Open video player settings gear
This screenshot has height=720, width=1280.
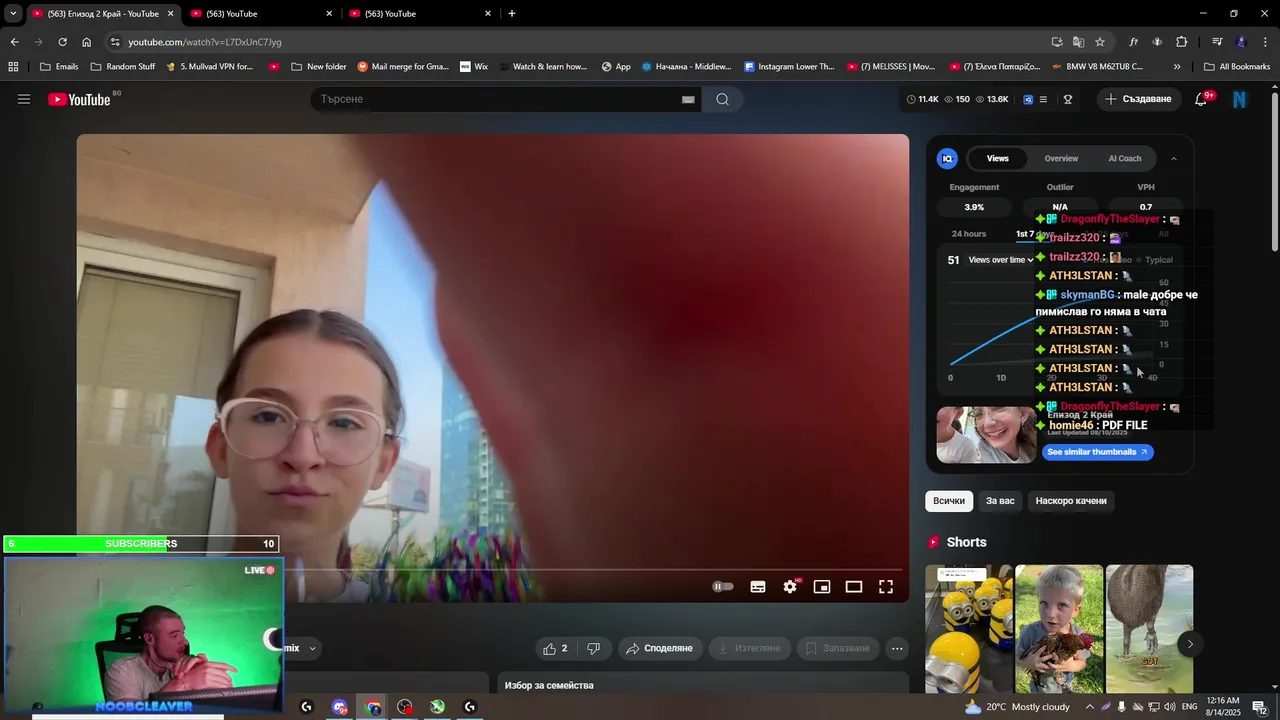[790, 587]
